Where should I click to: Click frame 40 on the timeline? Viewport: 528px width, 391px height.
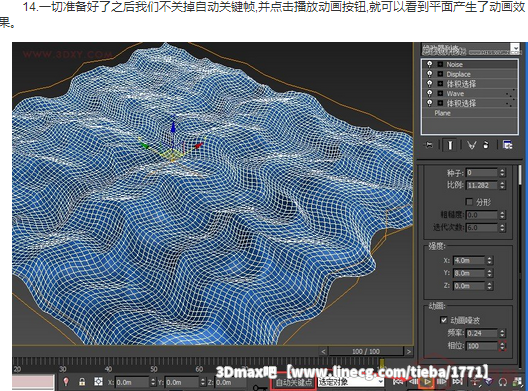pos(108,369)
